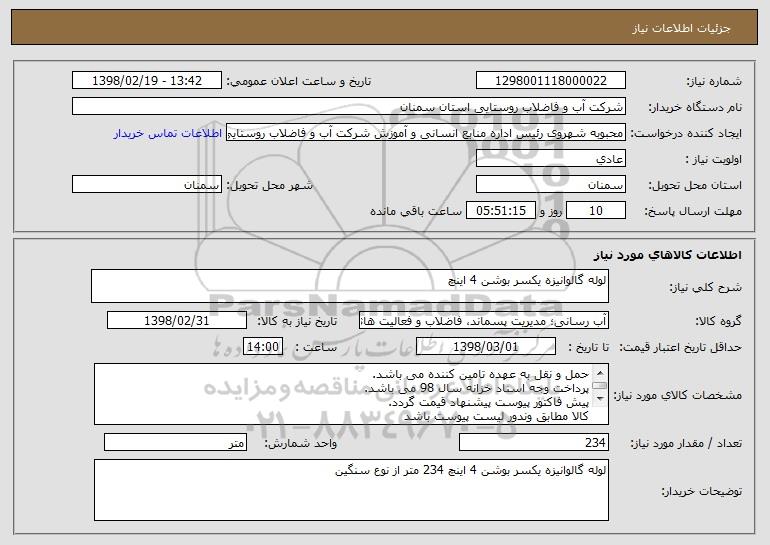
Task: Select the remaining days field showing 10
Action: (x=596, y=211)
